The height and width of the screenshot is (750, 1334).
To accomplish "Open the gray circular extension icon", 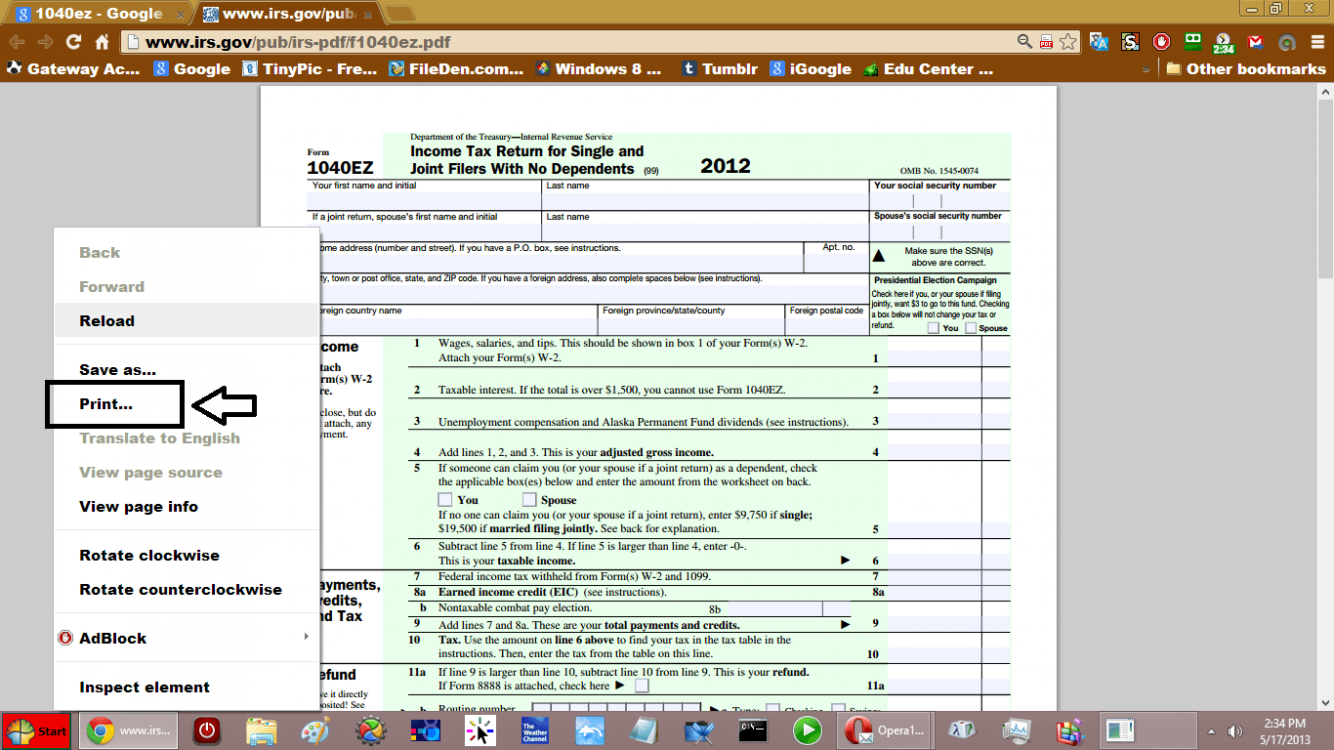I will 1287,42.
